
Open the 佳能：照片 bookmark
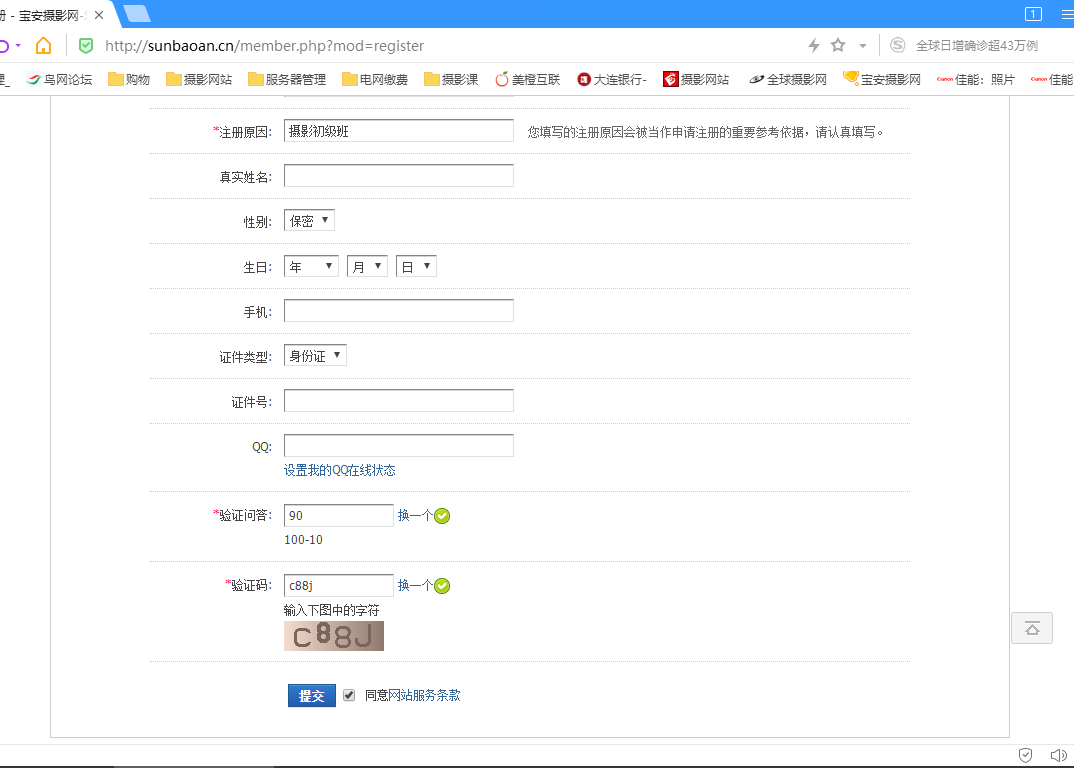click(x=975, y=79)
